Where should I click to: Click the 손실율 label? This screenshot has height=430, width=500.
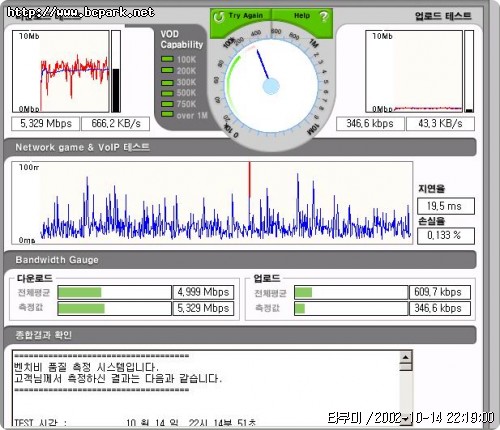point(432,221)
